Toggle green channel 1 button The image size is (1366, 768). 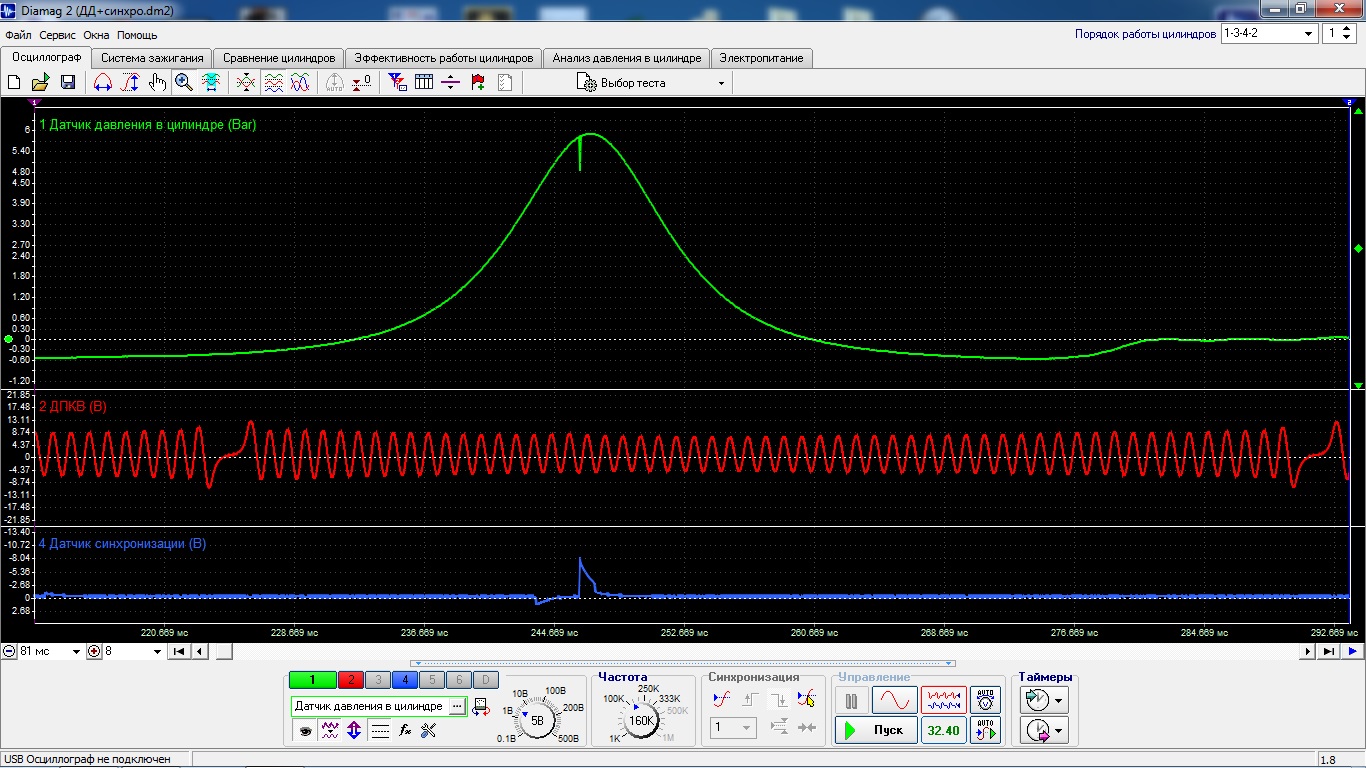[x=312, y=680]
